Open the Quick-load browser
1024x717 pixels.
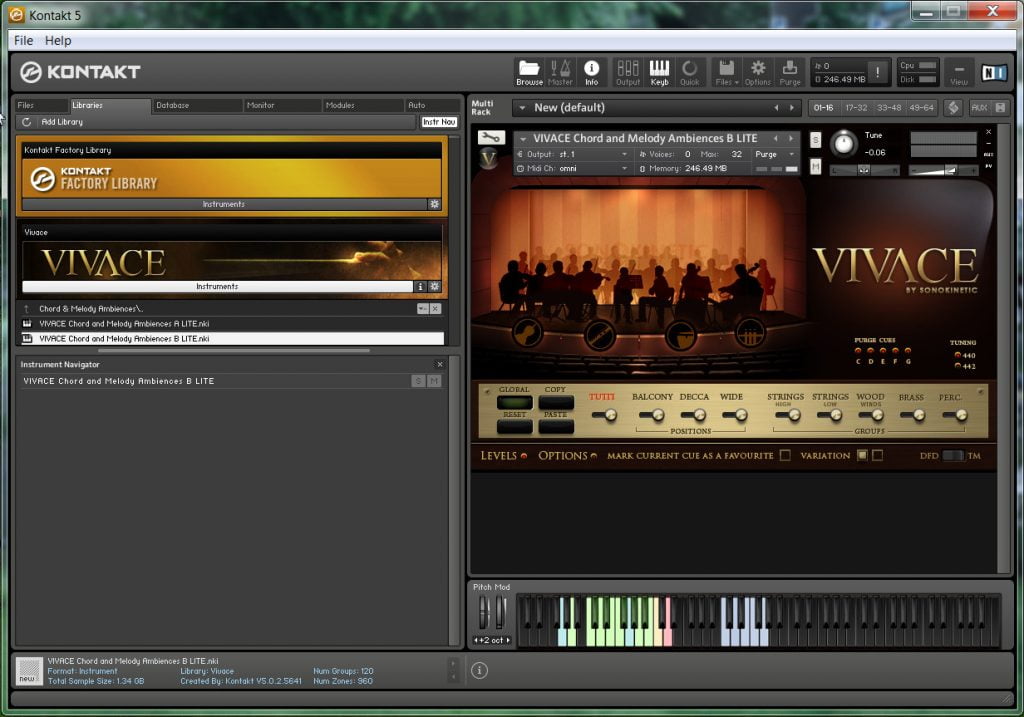click(x=690, y=72)
